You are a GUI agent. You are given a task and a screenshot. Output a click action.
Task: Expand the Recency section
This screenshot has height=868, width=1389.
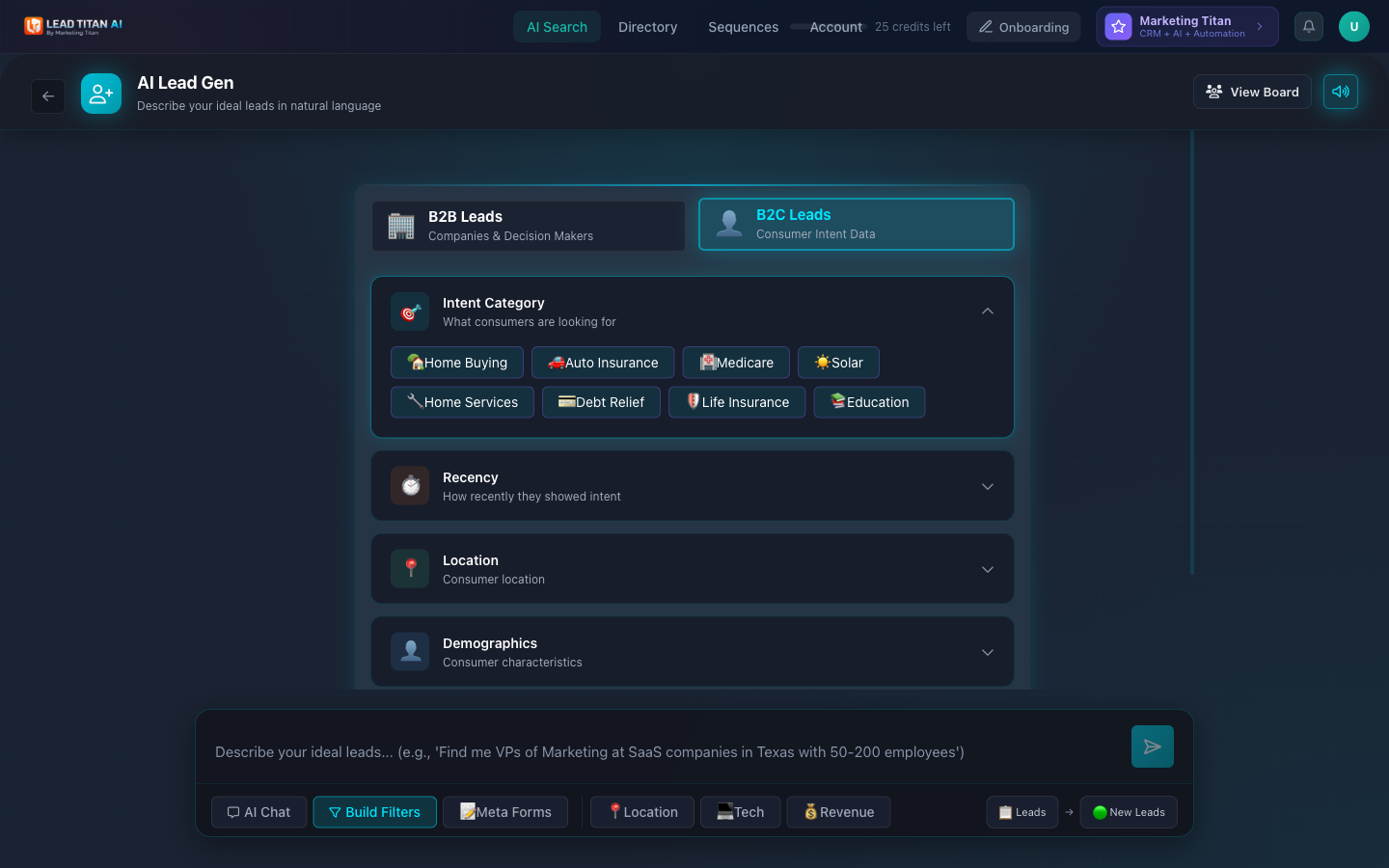(x=987, y=486)
